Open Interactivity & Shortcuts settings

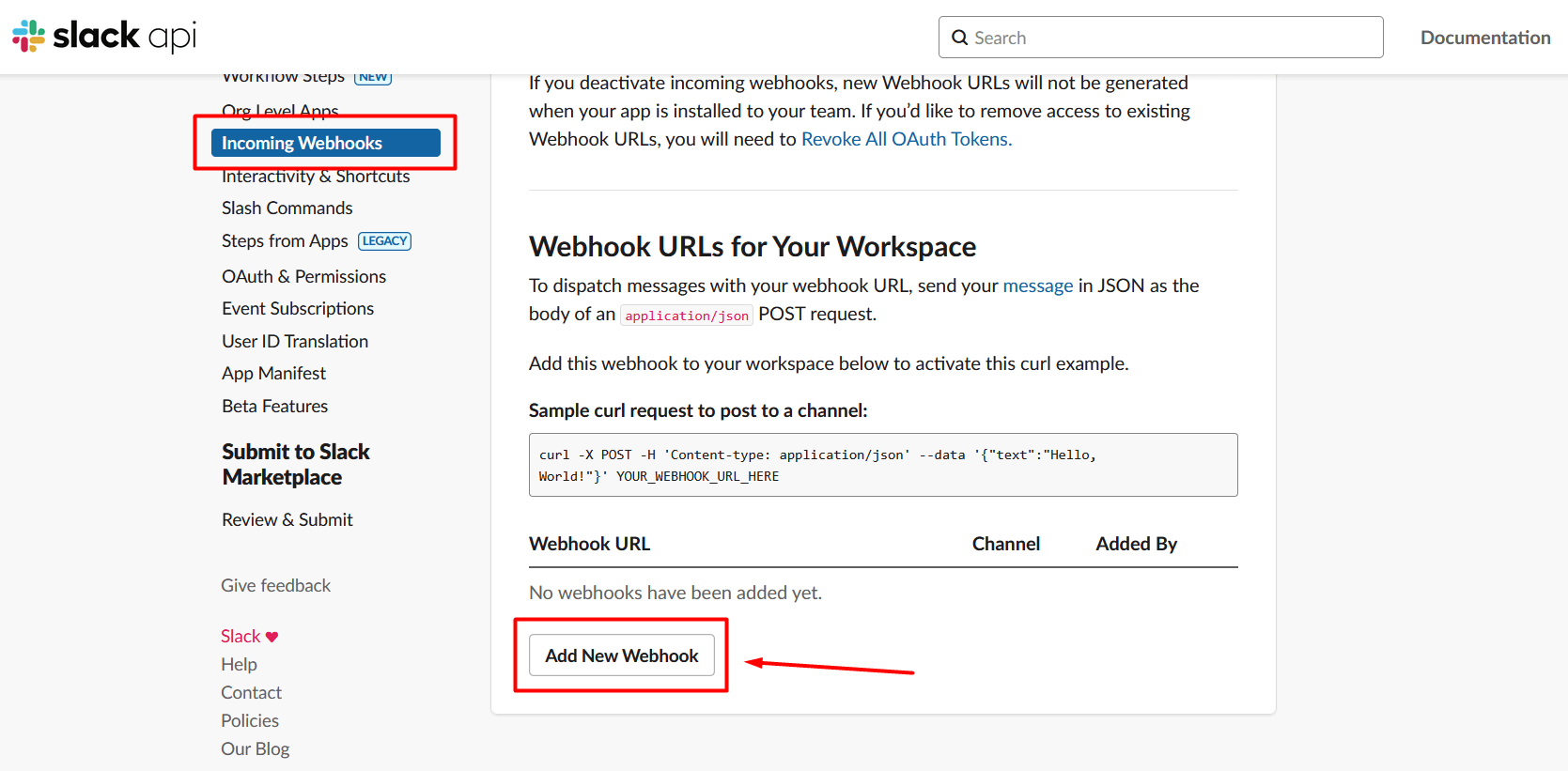click(316, 177)
